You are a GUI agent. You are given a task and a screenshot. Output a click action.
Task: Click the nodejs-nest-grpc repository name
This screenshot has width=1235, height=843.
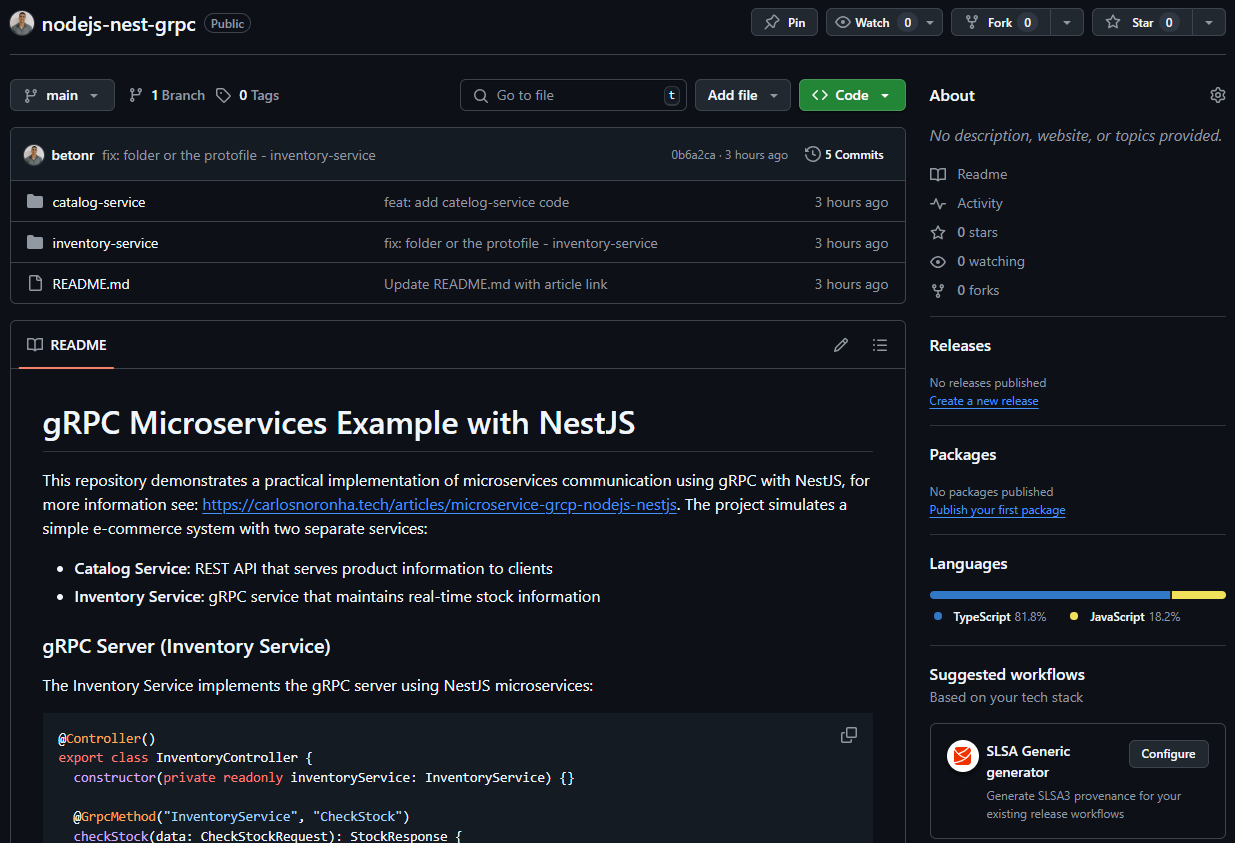pos(119,23)
